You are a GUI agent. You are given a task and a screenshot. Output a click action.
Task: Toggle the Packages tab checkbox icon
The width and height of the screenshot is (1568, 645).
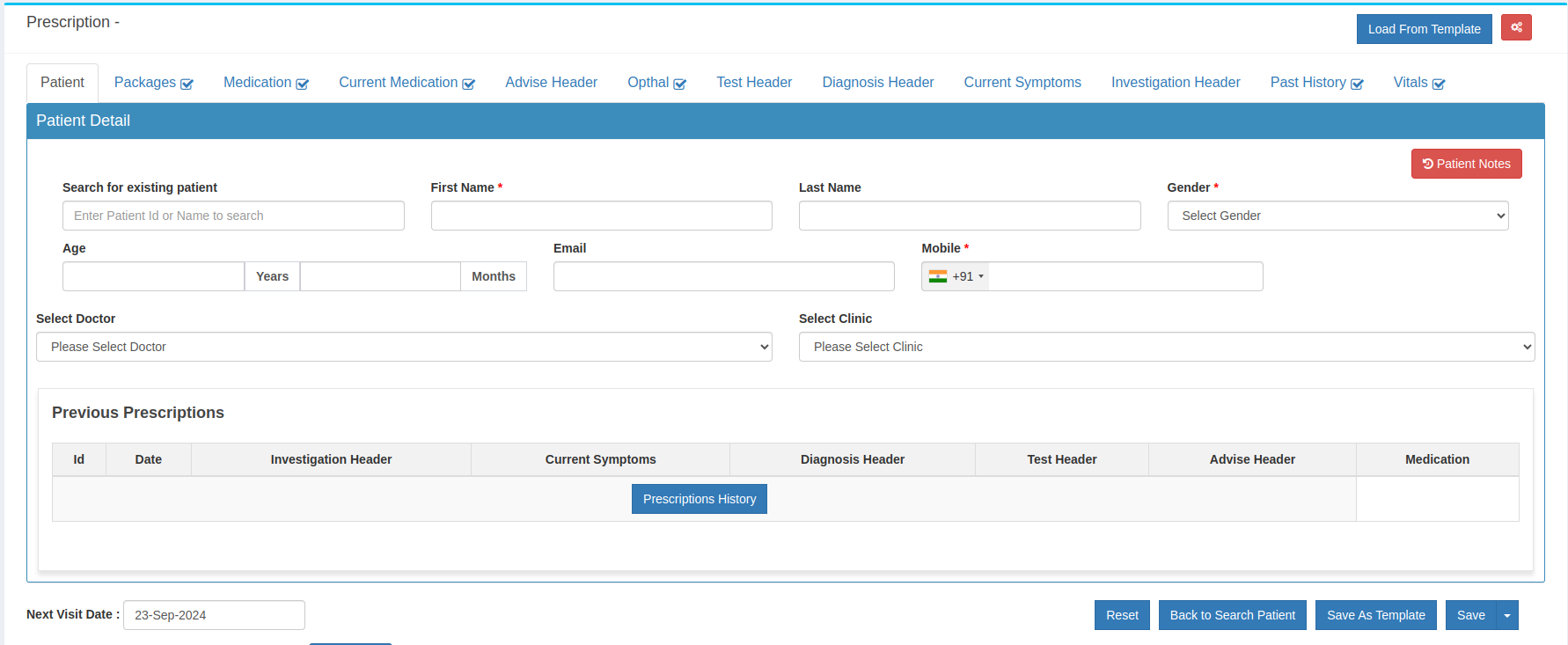[x=187, y=84]
